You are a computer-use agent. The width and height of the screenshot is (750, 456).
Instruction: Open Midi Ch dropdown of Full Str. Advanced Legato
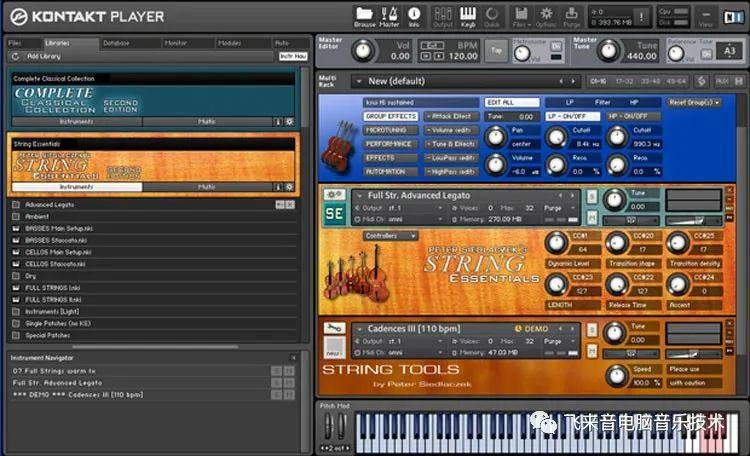(x=400, y=220)
